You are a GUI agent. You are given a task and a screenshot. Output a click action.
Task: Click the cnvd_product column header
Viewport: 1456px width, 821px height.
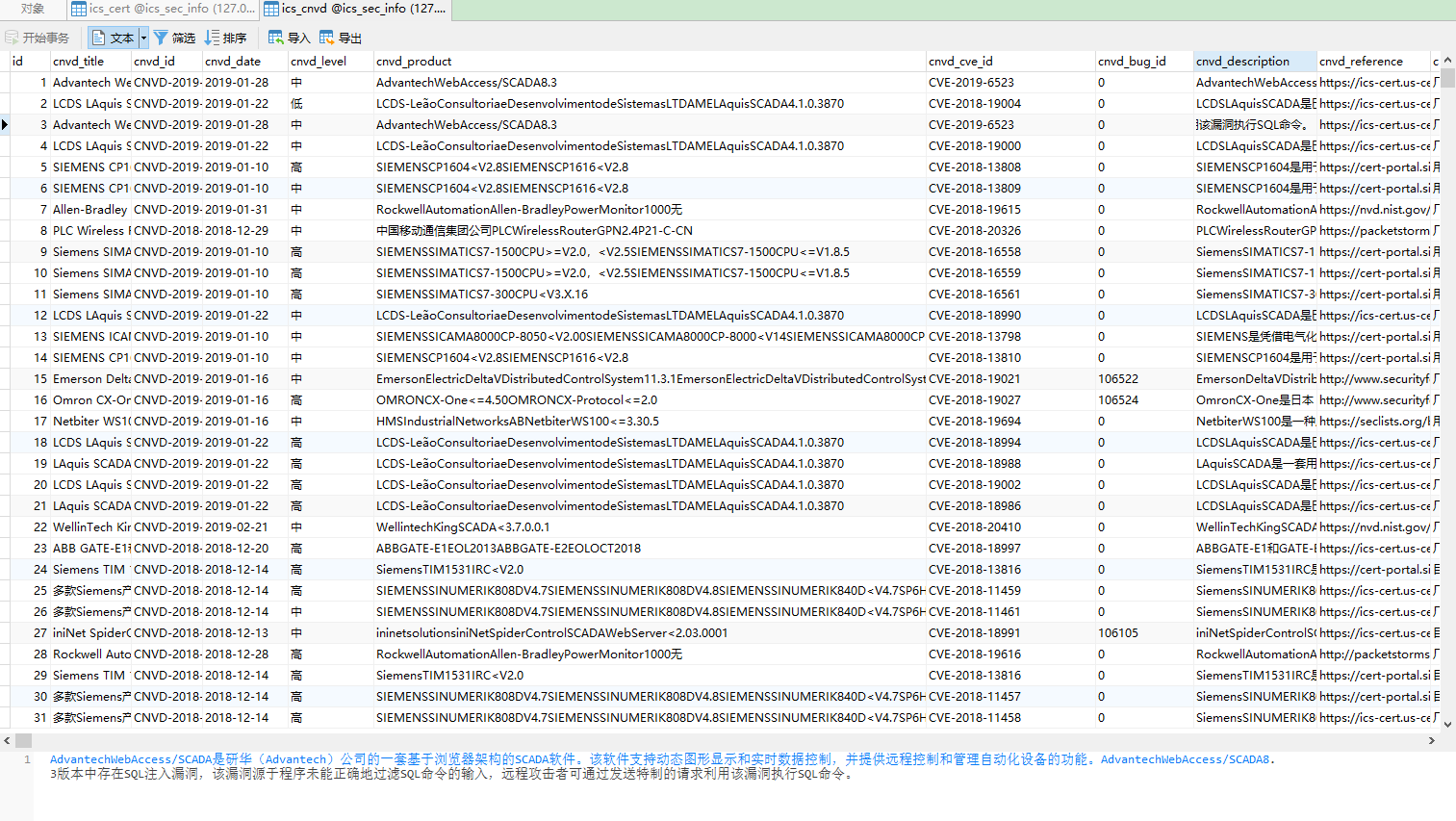coord(650,61)
